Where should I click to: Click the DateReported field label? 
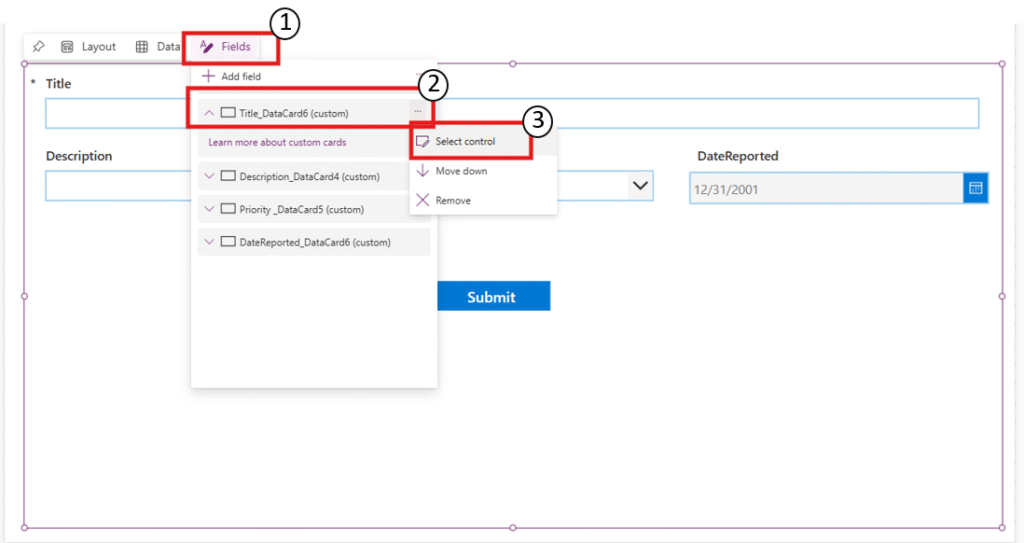(x=737, y=156)
